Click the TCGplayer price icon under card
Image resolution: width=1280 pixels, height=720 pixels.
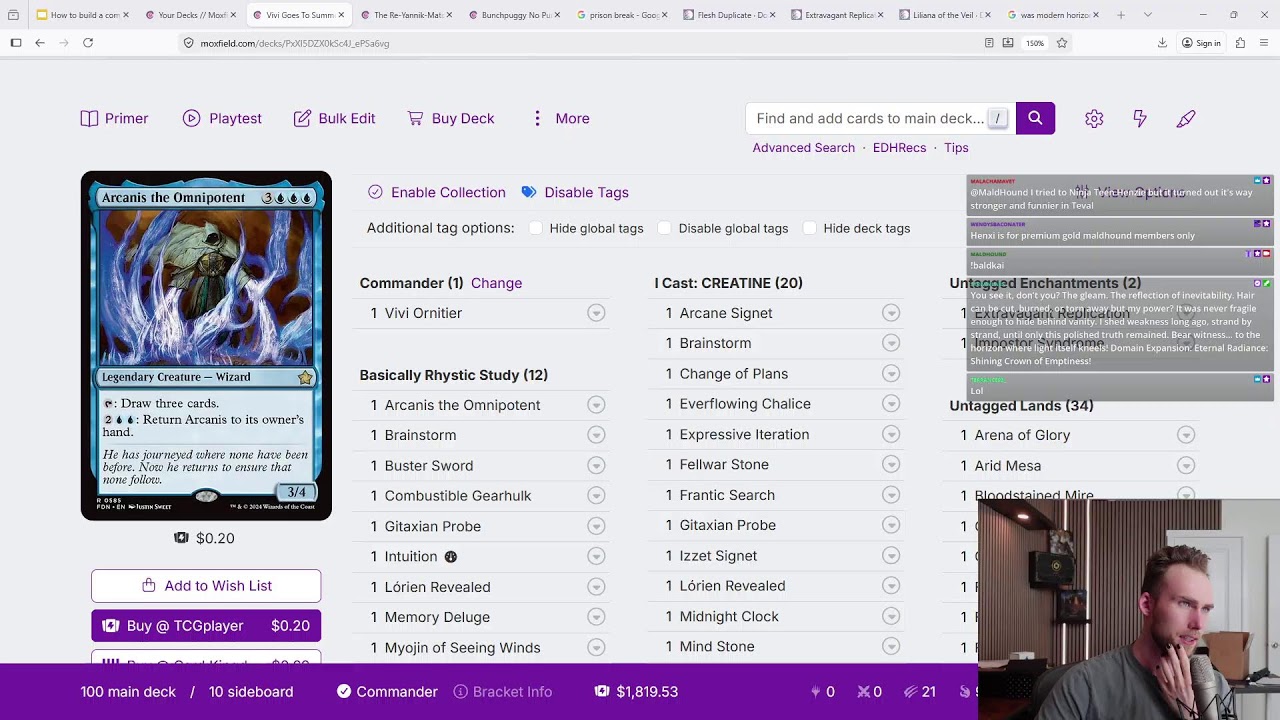[181, 538]
